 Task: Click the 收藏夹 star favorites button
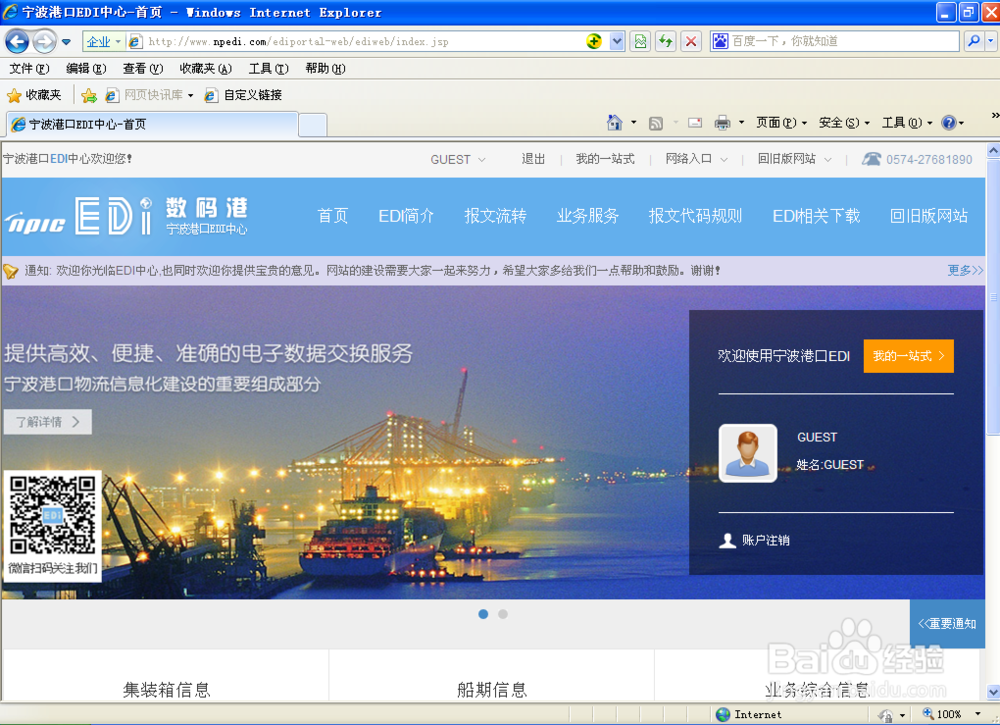[34, 95]
